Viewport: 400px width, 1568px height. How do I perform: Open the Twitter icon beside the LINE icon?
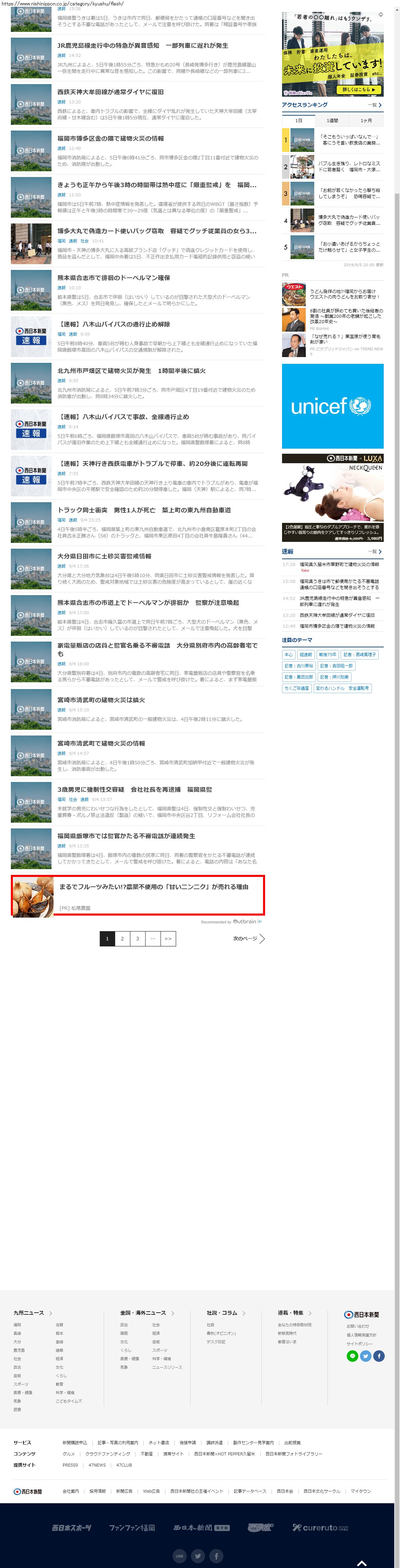click(365, 1356)
